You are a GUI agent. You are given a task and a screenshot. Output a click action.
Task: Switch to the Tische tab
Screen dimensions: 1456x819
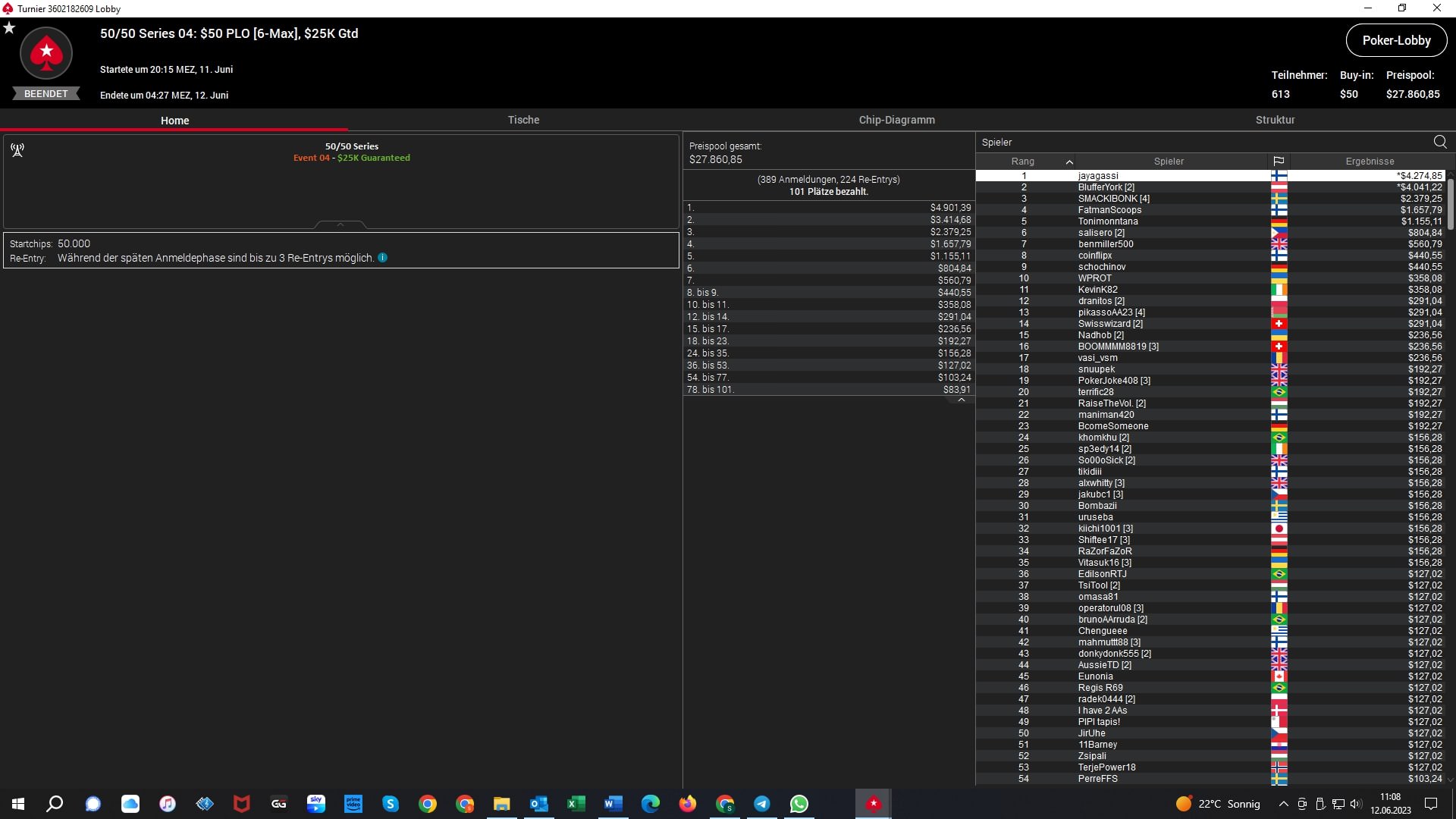(x=523, y=120)
